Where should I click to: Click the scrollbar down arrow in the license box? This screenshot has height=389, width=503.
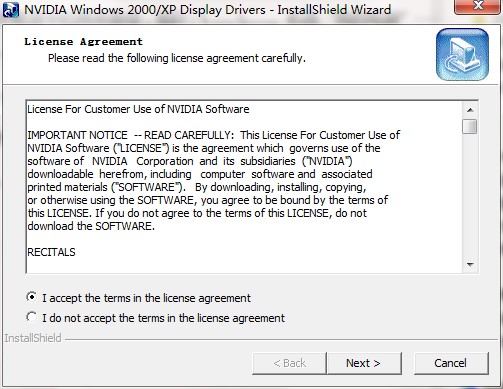tap(470, 265)
